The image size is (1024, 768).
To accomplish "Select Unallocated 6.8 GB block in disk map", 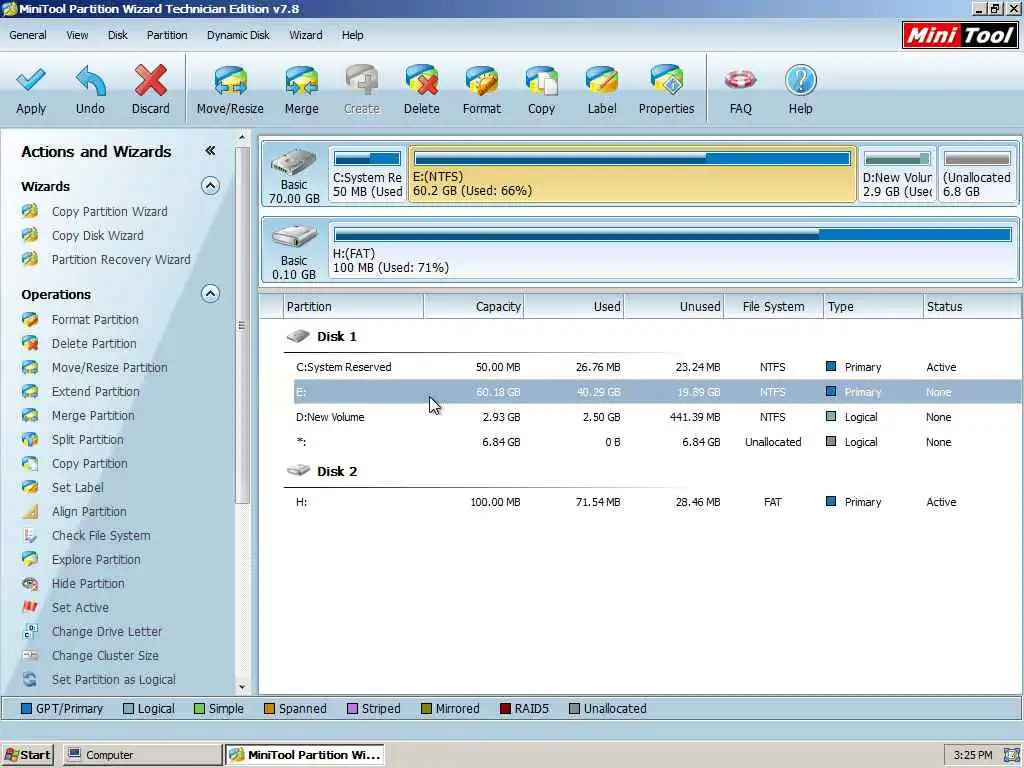I will point(977,174).
